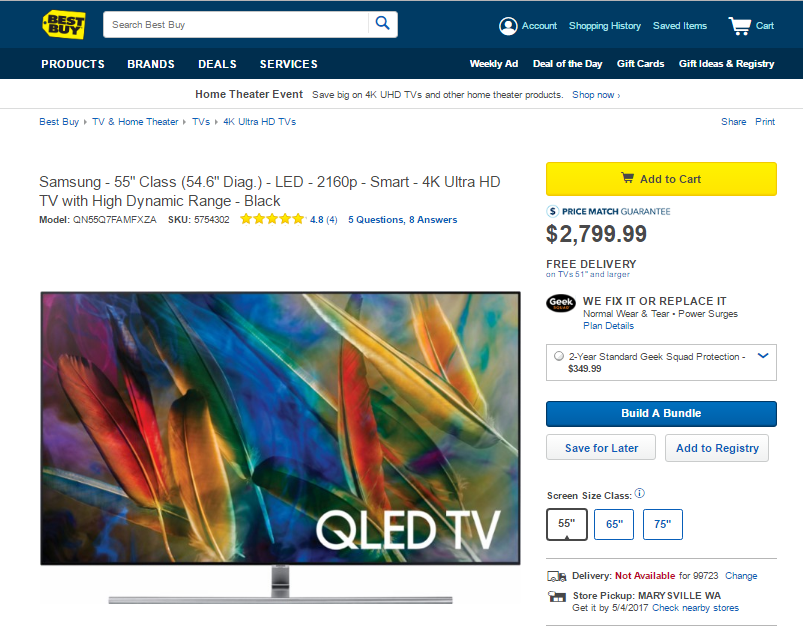Choose the 75" screen size option
This screenshot has width=803, height=633.
[662, 524]
